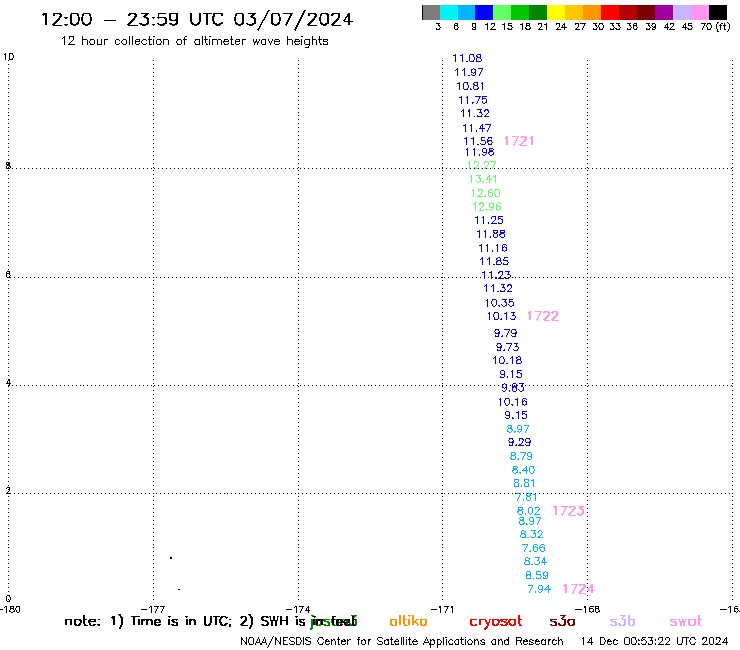Click the yellow legend color swatch
The width and height of the screenshot is (740, 650).
click(556, 12)
